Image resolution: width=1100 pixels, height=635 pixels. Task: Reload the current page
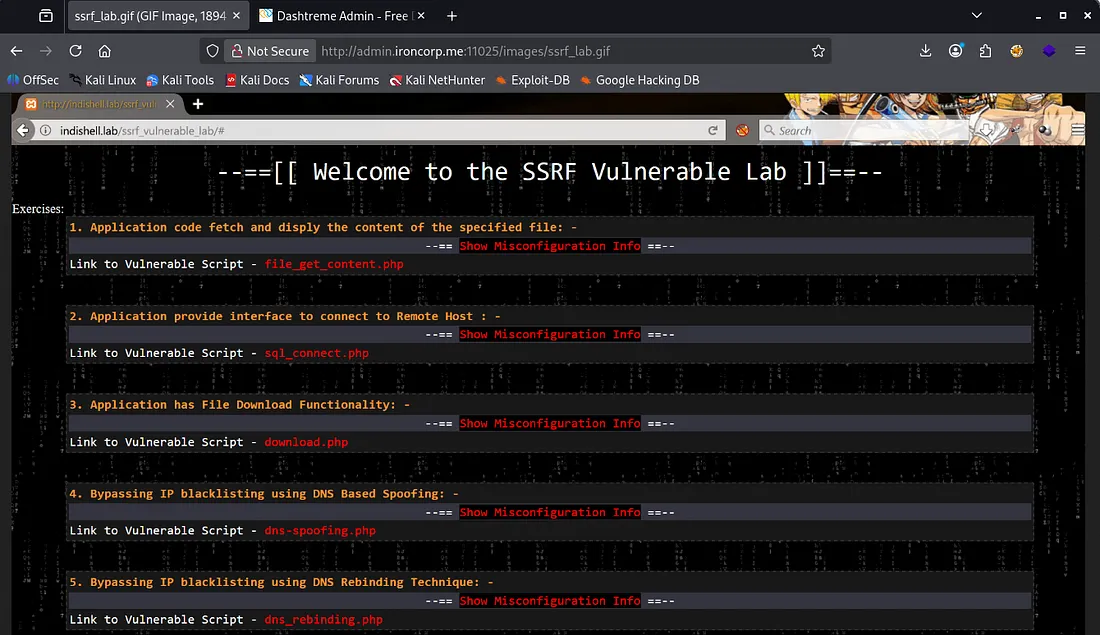[75, 51]
